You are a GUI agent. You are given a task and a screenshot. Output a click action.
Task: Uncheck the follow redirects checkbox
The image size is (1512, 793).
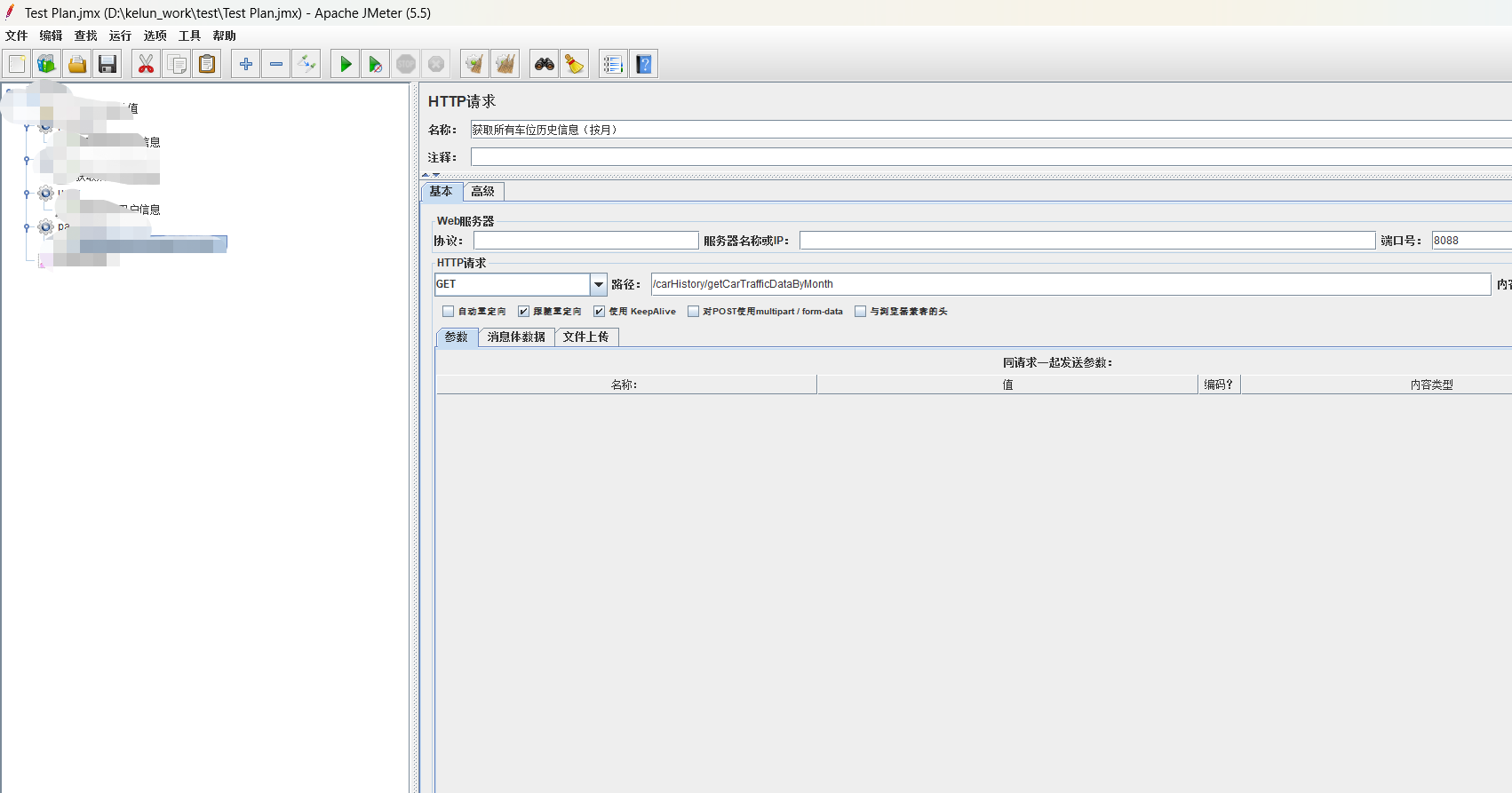523,312
